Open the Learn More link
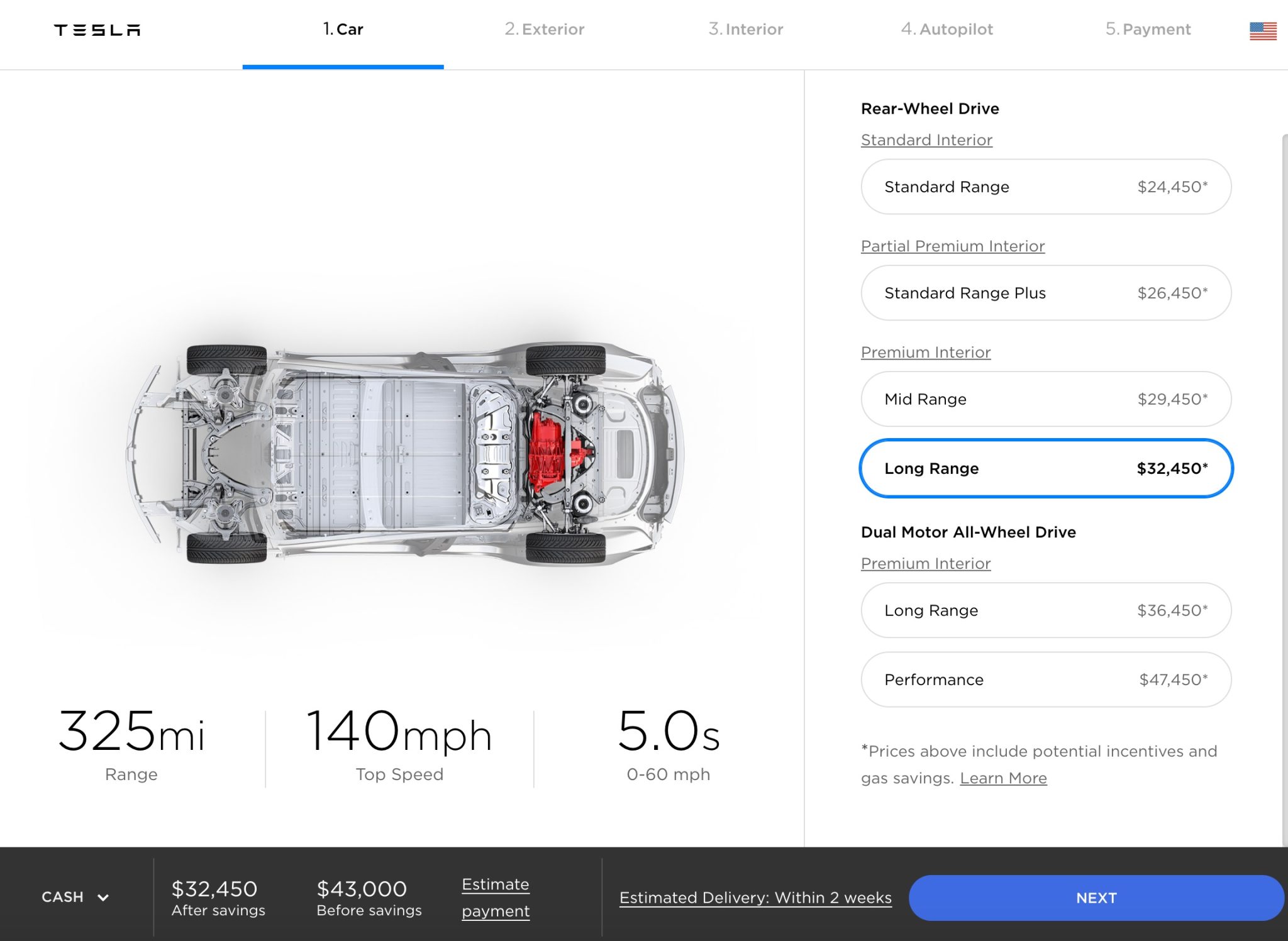The image size is (1288, 941). point(1003,778)
